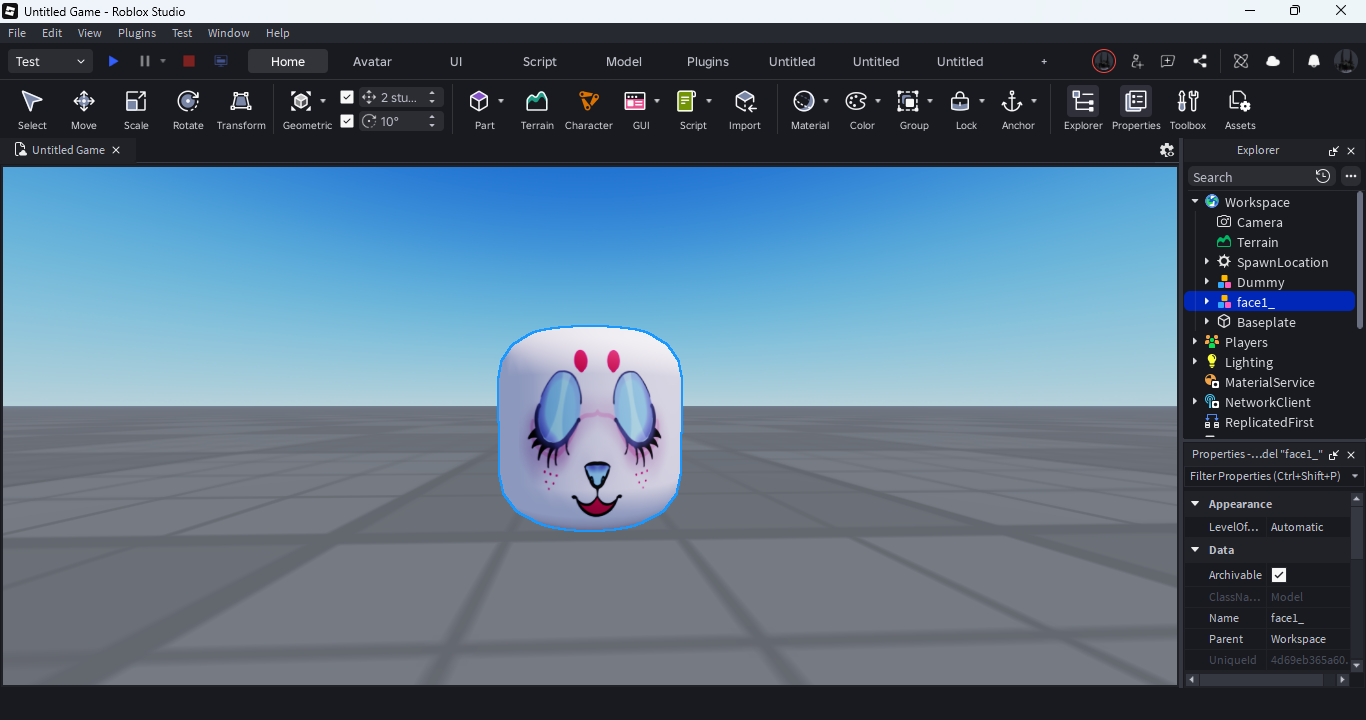Image resolution: width=1366 pixels, height=720 pixels.
Task: Open the Color picker tool
Action: pos(856,110)
